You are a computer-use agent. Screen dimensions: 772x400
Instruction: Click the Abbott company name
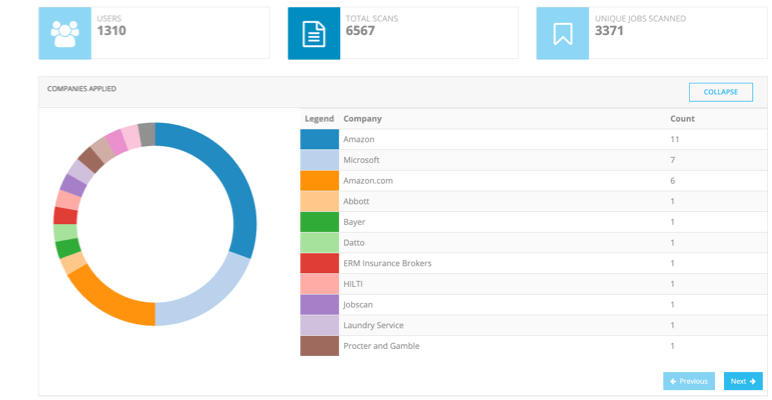[356, 201]
